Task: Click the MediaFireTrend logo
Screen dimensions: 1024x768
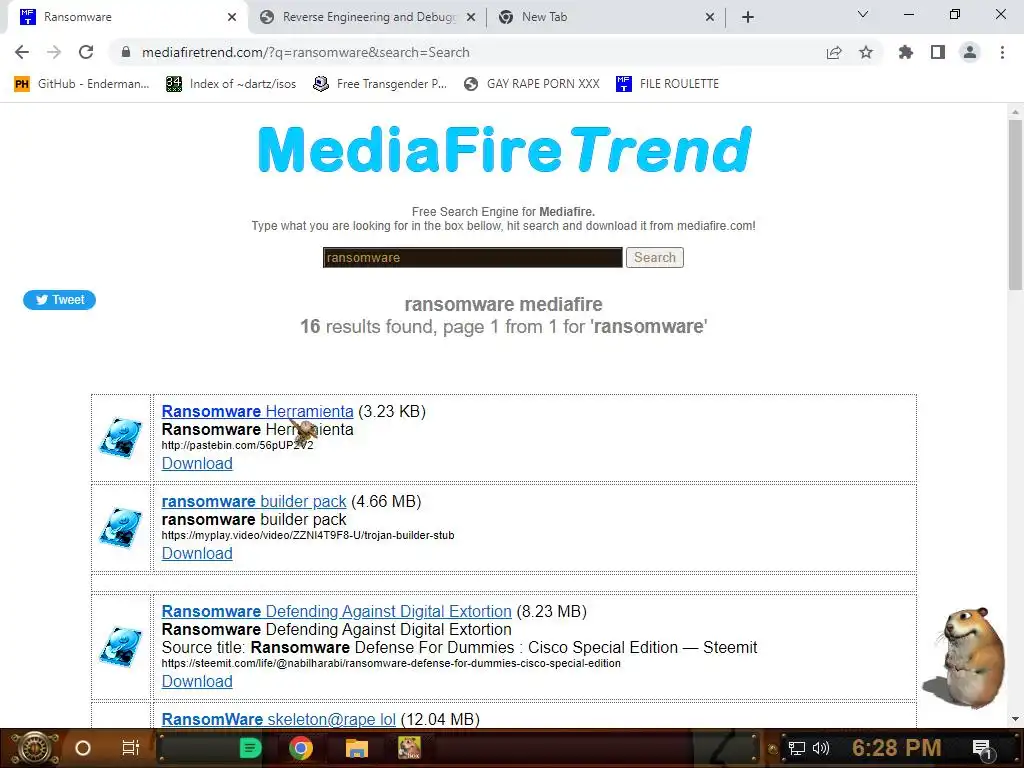Action: pos(504,150)
